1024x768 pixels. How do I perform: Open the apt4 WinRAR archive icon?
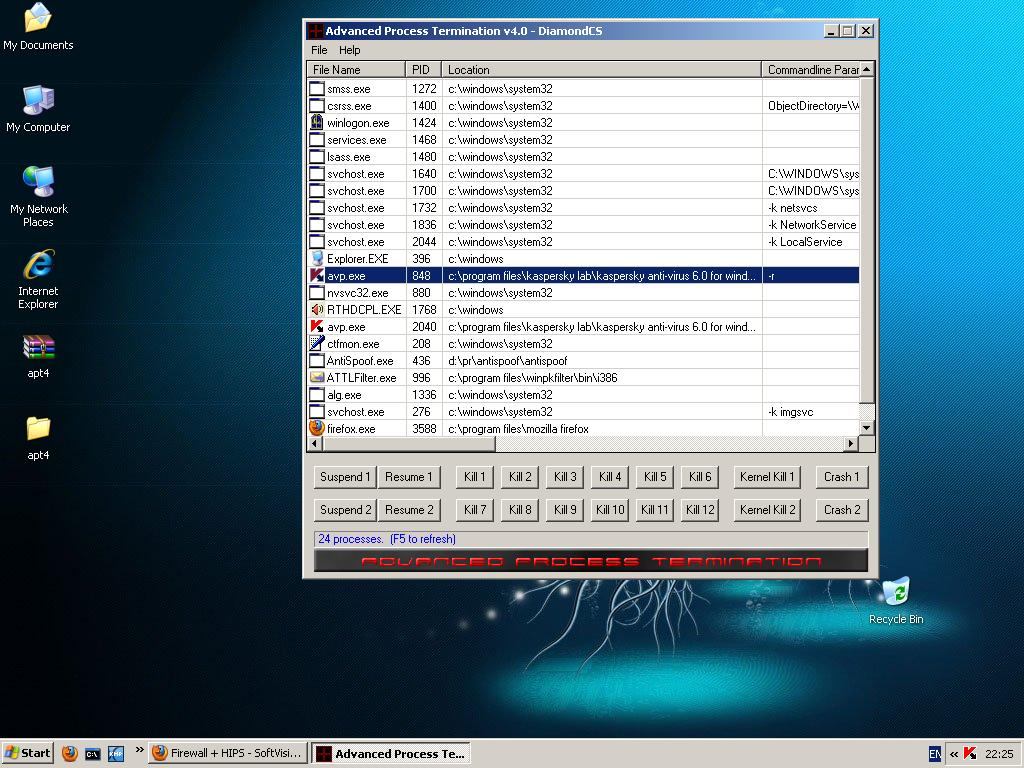(38, 349)
